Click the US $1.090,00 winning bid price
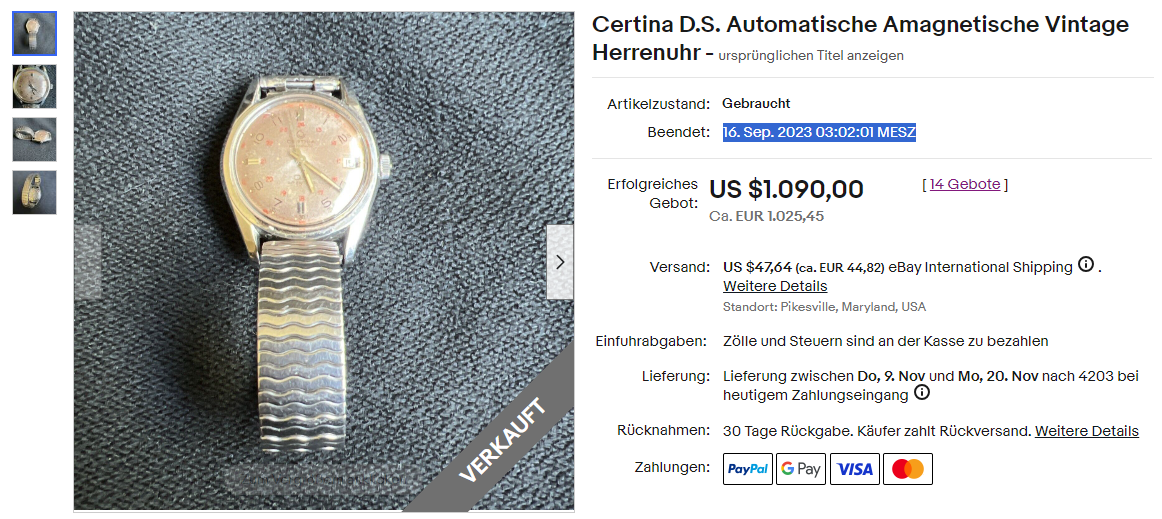Image resolution: width=1162 pixels, height=519 pixels. coord(786,190)
